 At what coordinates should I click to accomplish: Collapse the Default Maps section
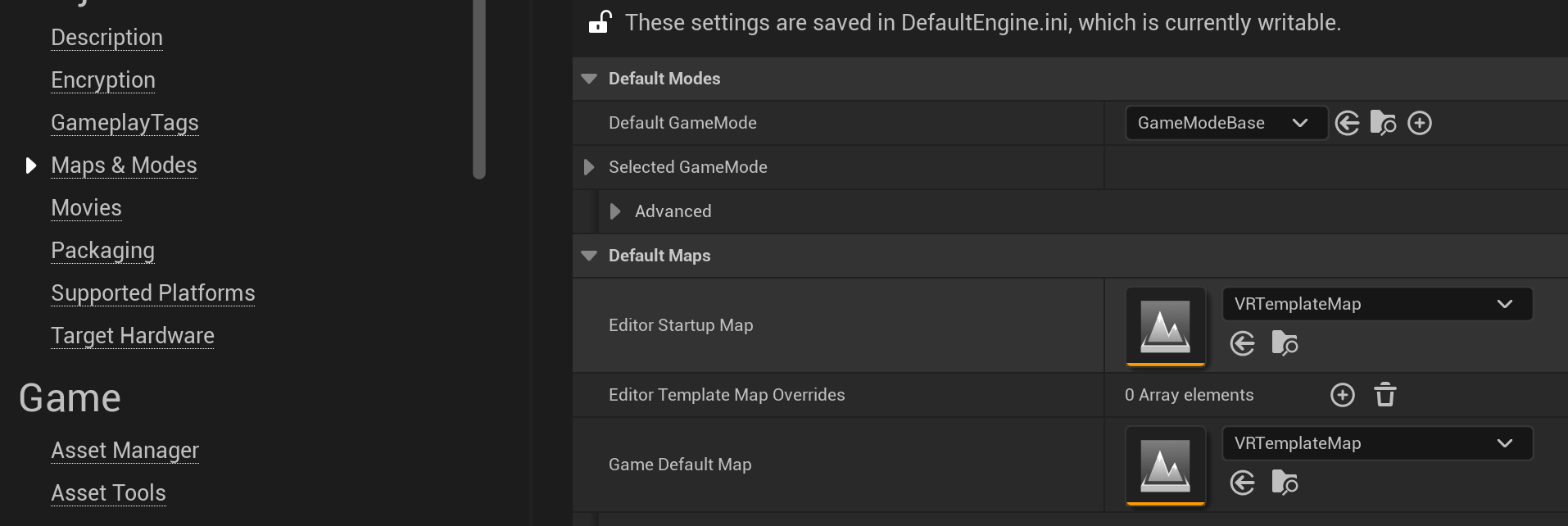589,256
